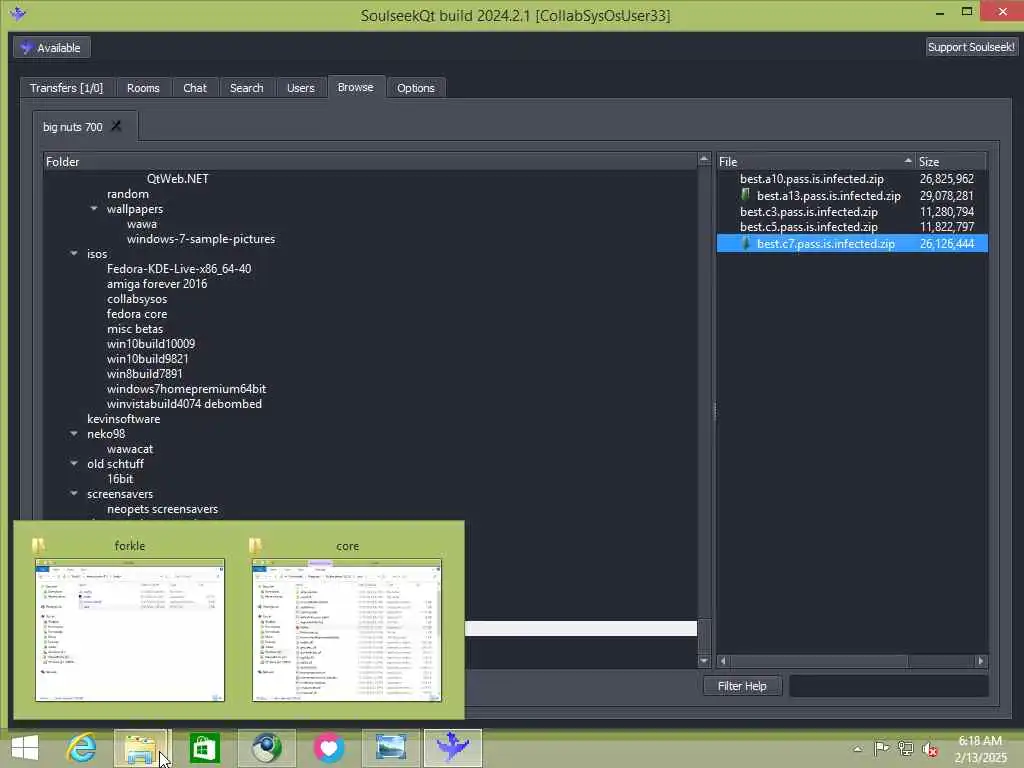The height and width of the screenshot is (768, 1024).
Task: Click the file filter input field
Action: (x=888, y=686)
